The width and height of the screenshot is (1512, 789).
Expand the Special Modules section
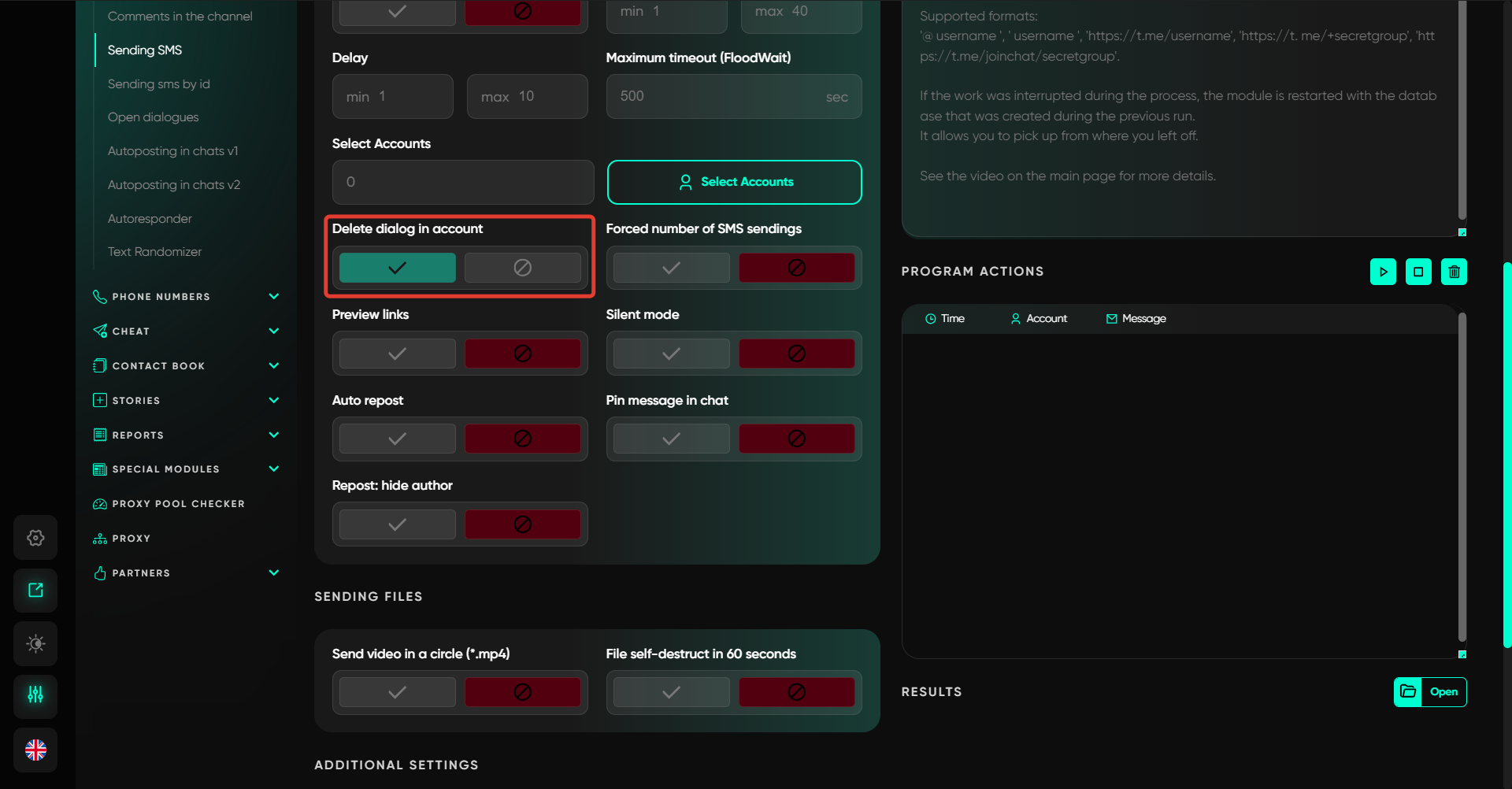273,469
